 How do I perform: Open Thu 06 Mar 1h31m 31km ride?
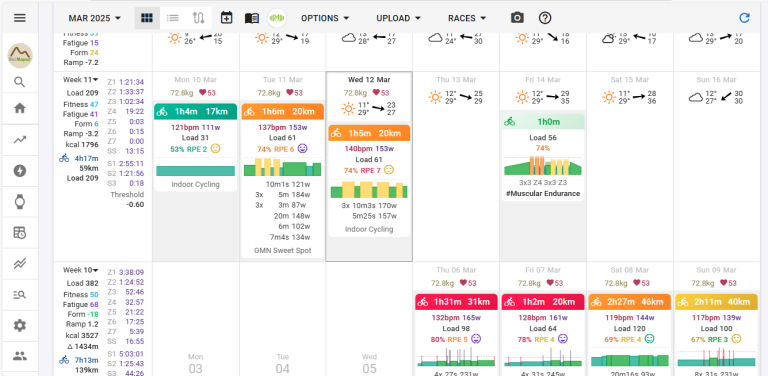tap(456, 302)
